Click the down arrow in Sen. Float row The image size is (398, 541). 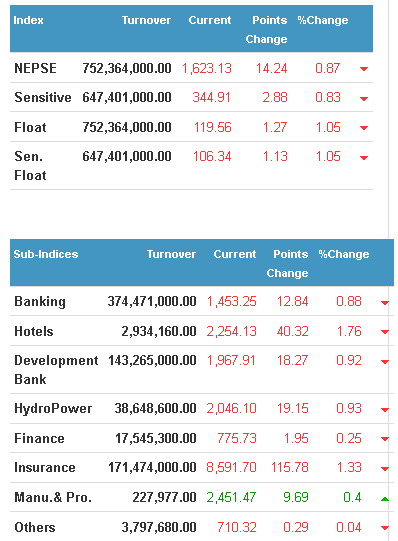coord(364,158)
